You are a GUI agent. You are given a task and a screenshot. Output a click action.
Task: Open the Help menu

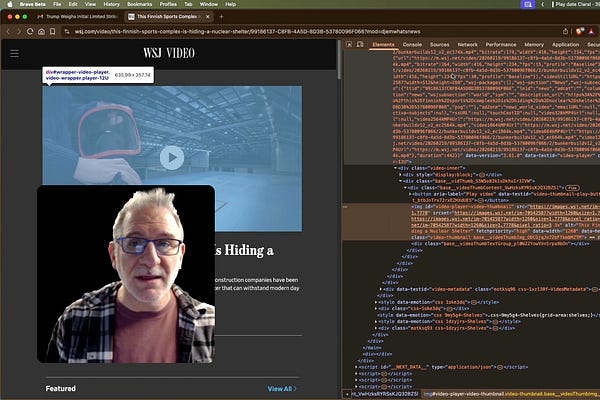[x=230, y=4]
